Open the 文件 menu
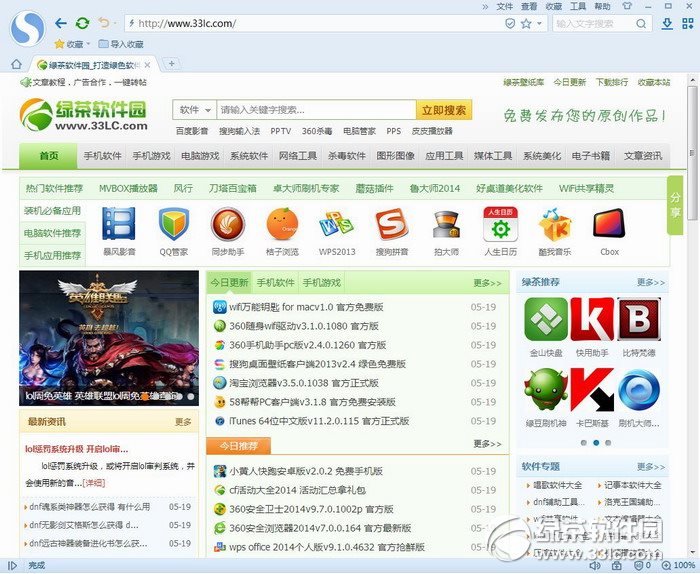 pos(504,6)
